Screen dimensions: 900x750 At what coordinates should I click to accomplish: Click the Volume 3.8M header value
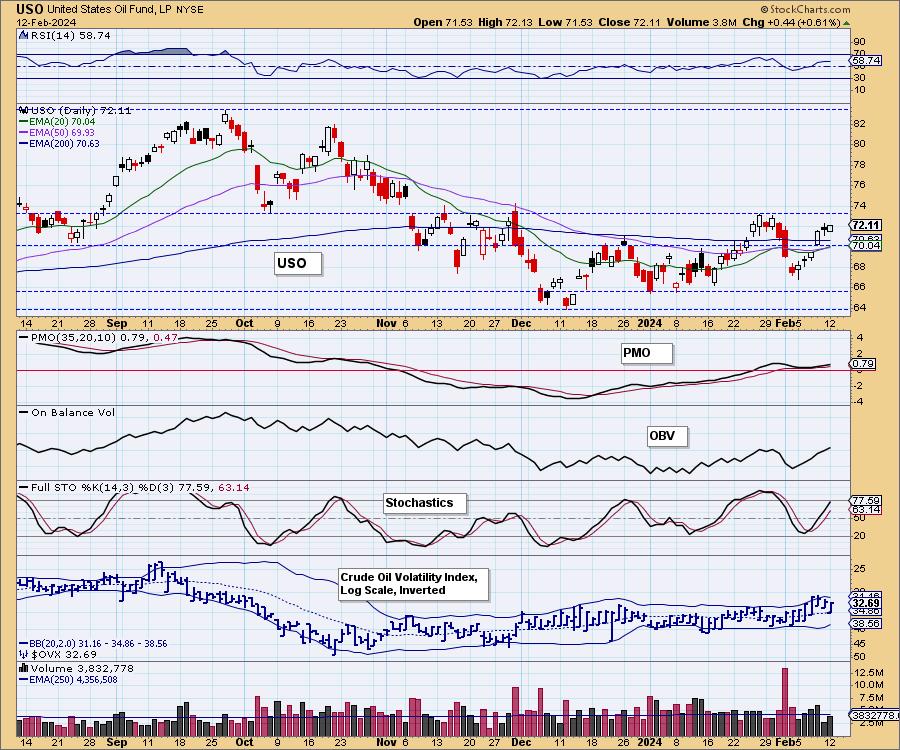[701, 22]
